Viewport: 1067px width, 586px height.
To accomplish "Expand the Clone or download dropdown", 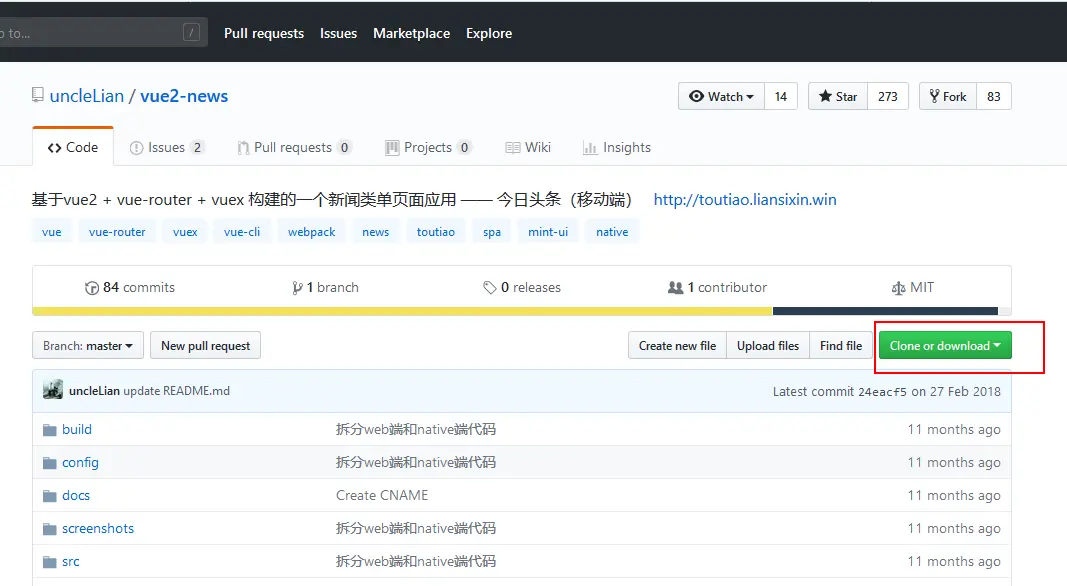I will [945, 346].
